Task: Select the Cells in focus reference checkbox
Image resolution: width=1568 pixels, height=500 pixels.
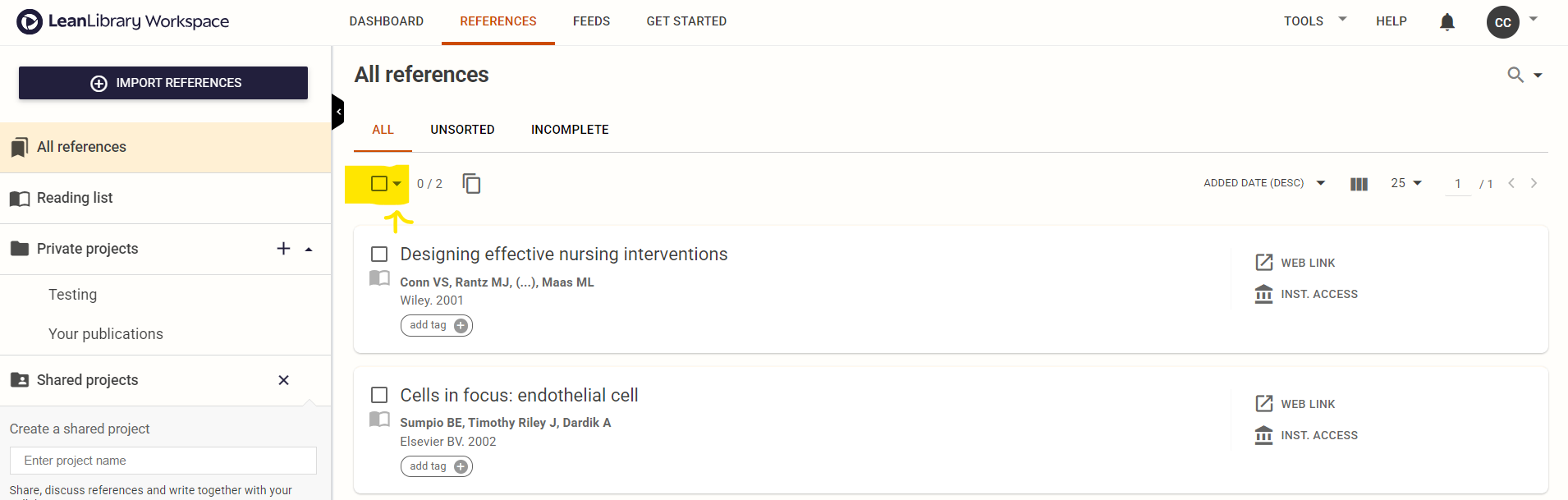Action: point(379,395)
